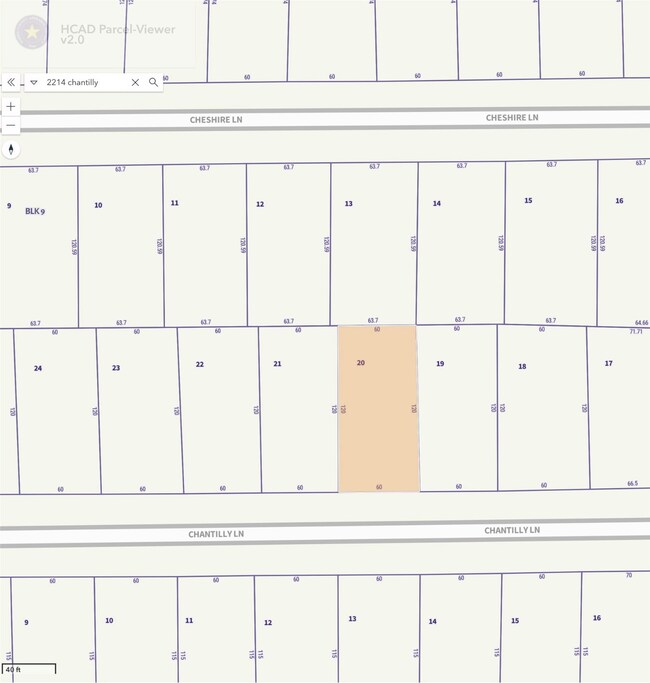Run search with the magnifying glass

pyautogui.click(x=153, y=82)
